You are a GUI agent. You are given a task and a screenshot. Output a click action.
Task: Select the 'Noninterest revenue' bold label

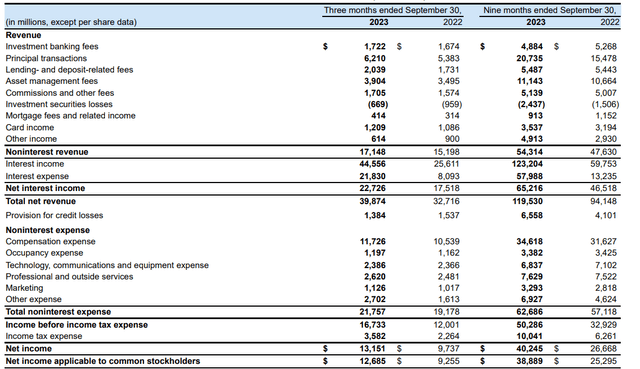[47, 152]
